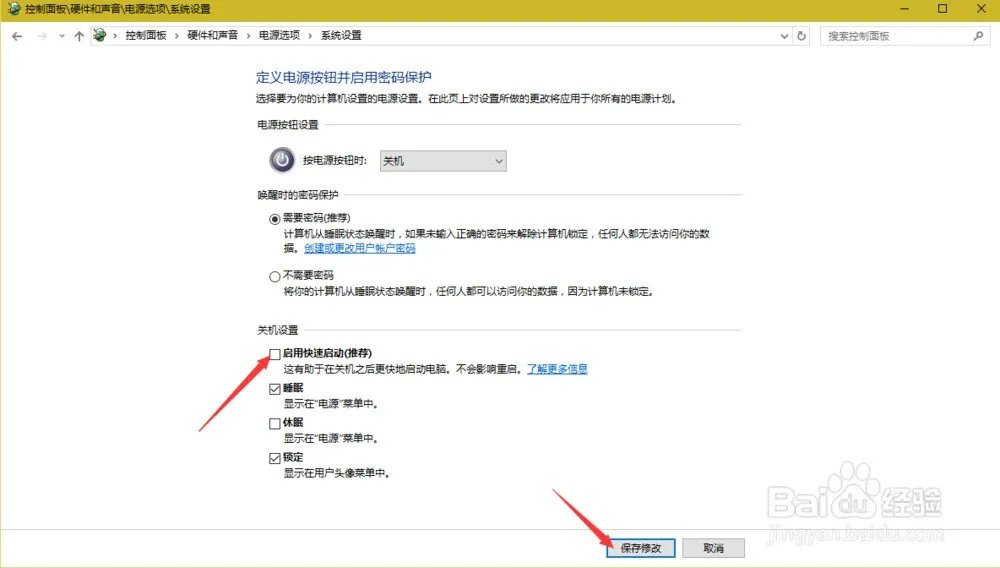1000x568 pixels.
Task: Expand chevron after 电源选项 breadcrumb
Action: coord(310,36)
